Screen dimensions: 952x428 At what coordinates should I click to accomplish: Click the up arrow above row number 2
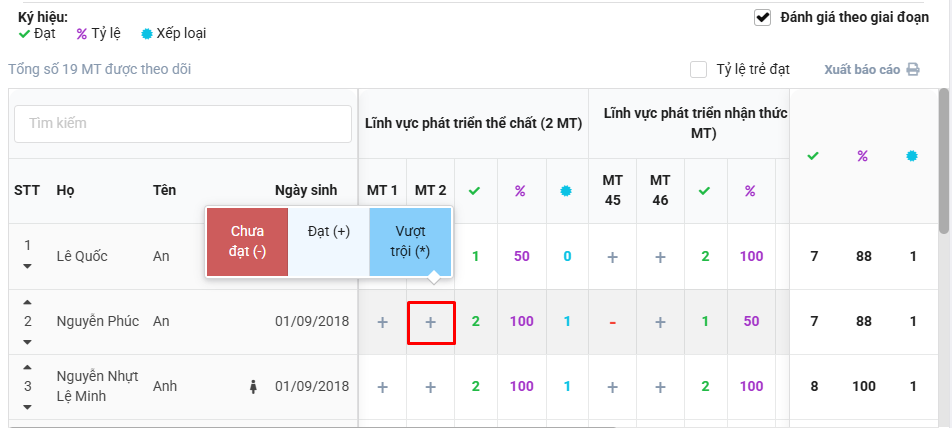pyautogui.click(x=28, y=303)
